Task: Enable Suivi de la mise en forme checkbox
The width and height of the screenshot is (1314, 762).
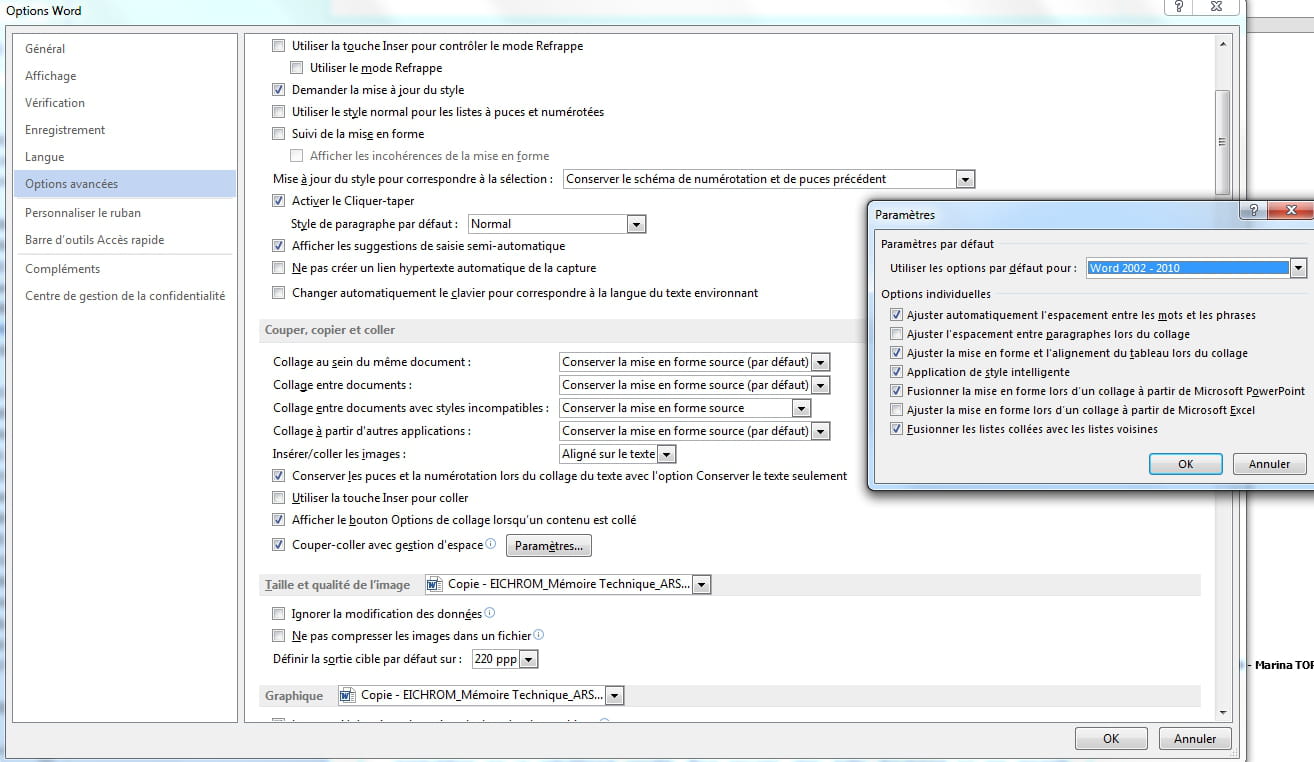Action: [279, 134]
